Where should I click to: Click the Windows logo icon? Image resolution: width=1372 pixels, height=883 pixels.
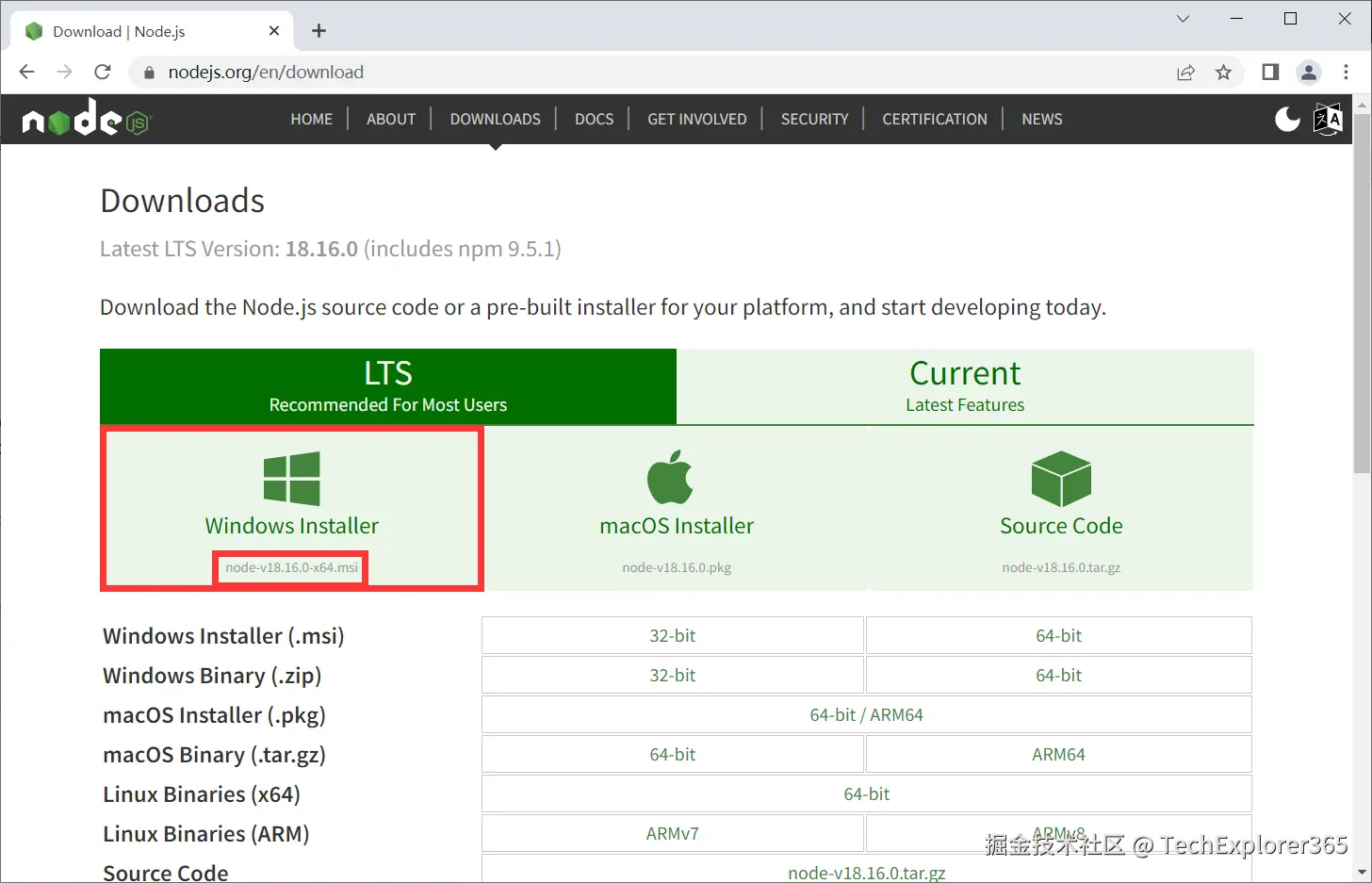[x=292, y=479]
